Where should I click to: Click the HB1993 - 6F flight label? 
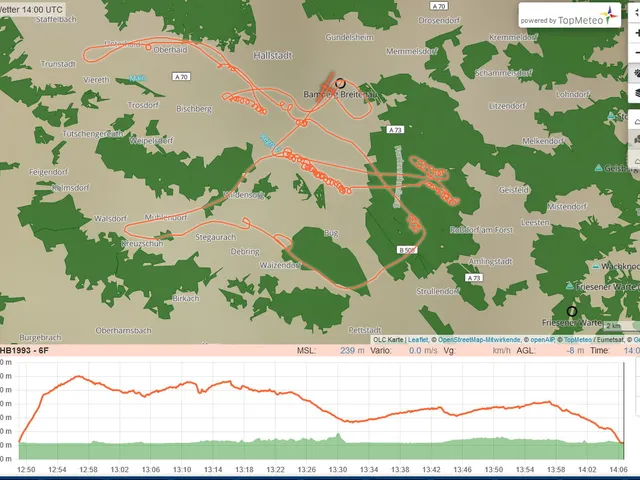click(24, 350)
